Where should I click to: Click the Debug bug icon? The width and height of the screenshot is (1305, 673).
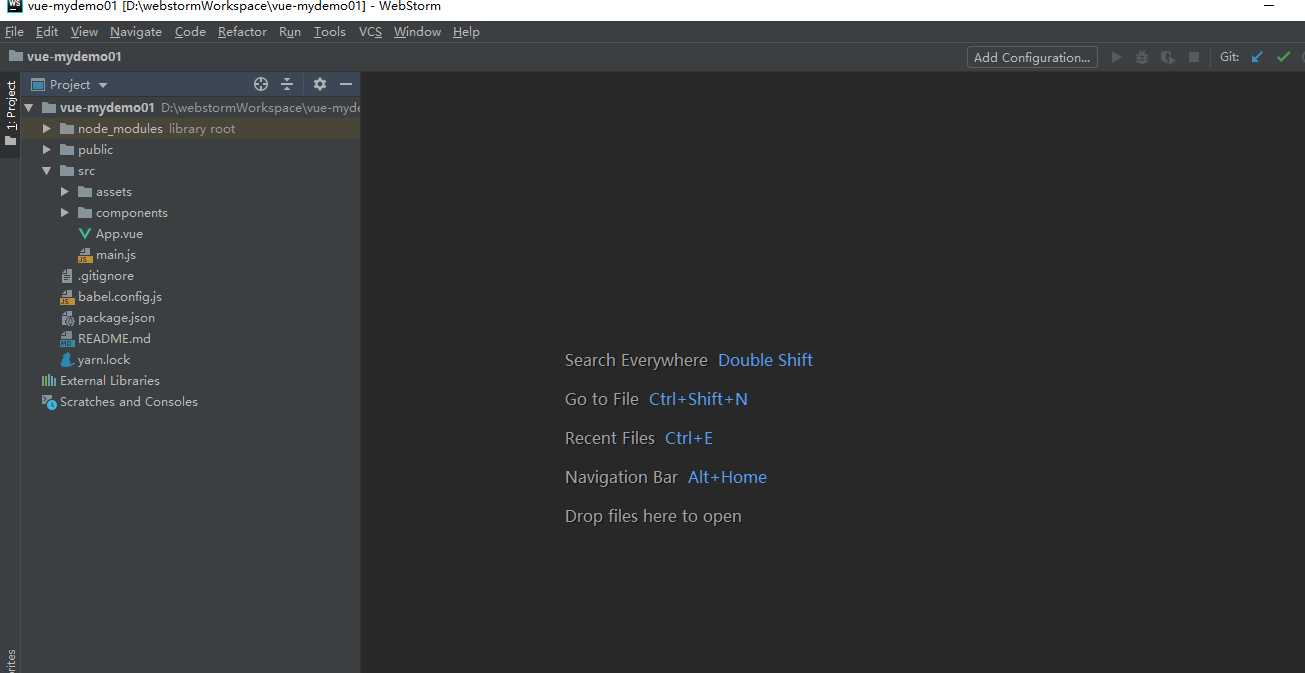pyautogui.click(x=1142, y=57)
